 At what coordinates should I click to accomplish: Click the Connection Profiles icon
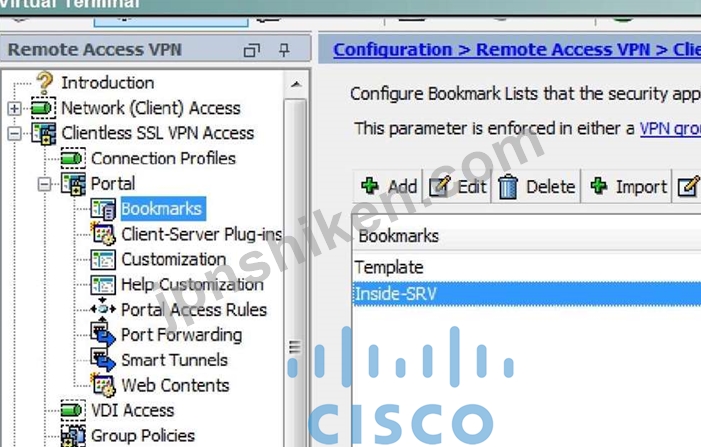72,158
